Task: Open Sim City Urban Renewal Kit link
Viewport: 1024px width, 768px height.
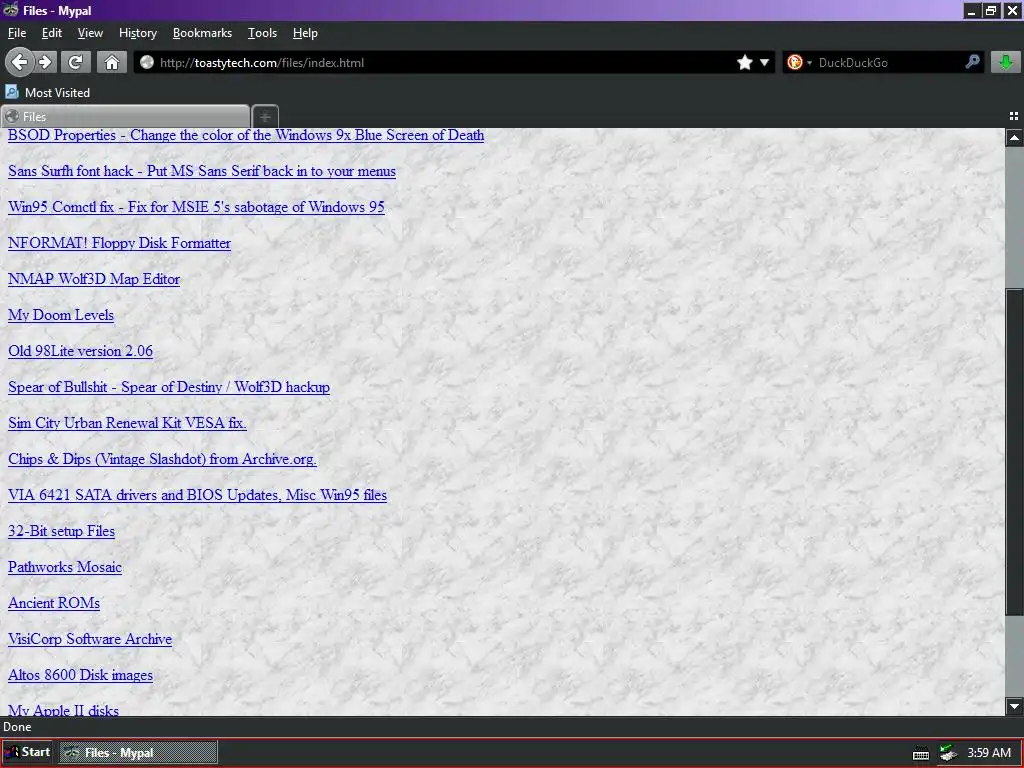Action: [x=127, y=423]
